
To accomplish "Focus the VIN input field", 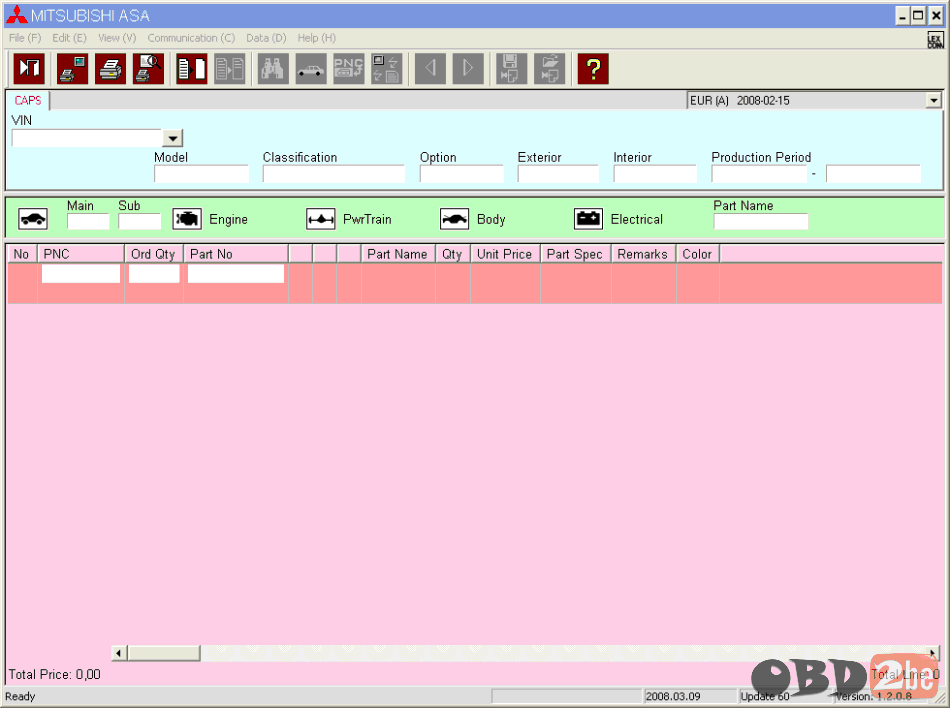I will coord(87,139).
